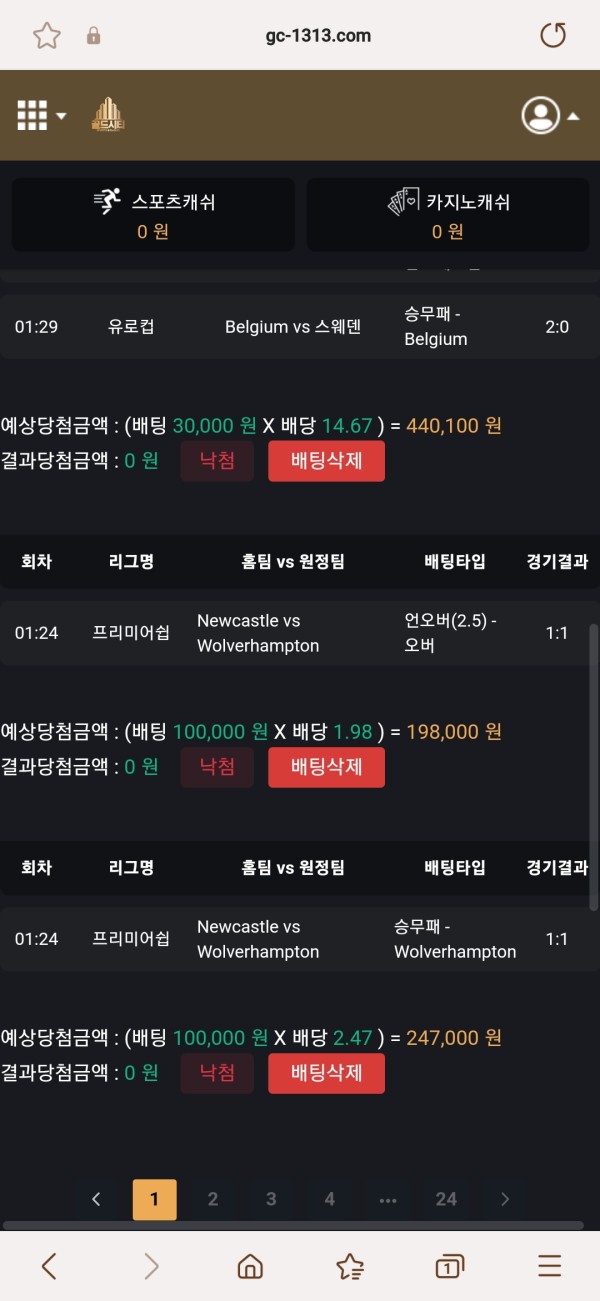Delete the Belgium vs 스웨덴 bet
The width and height of the screenshot is (600, 1301).
tap(326, 461)
